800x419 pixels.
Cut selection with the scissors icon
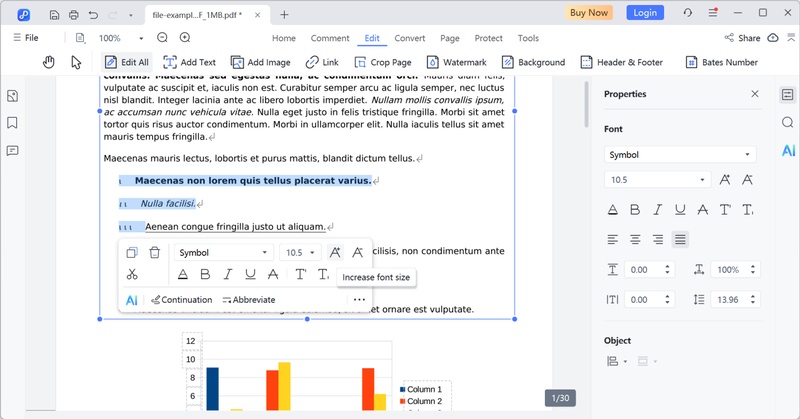[132, 275]
